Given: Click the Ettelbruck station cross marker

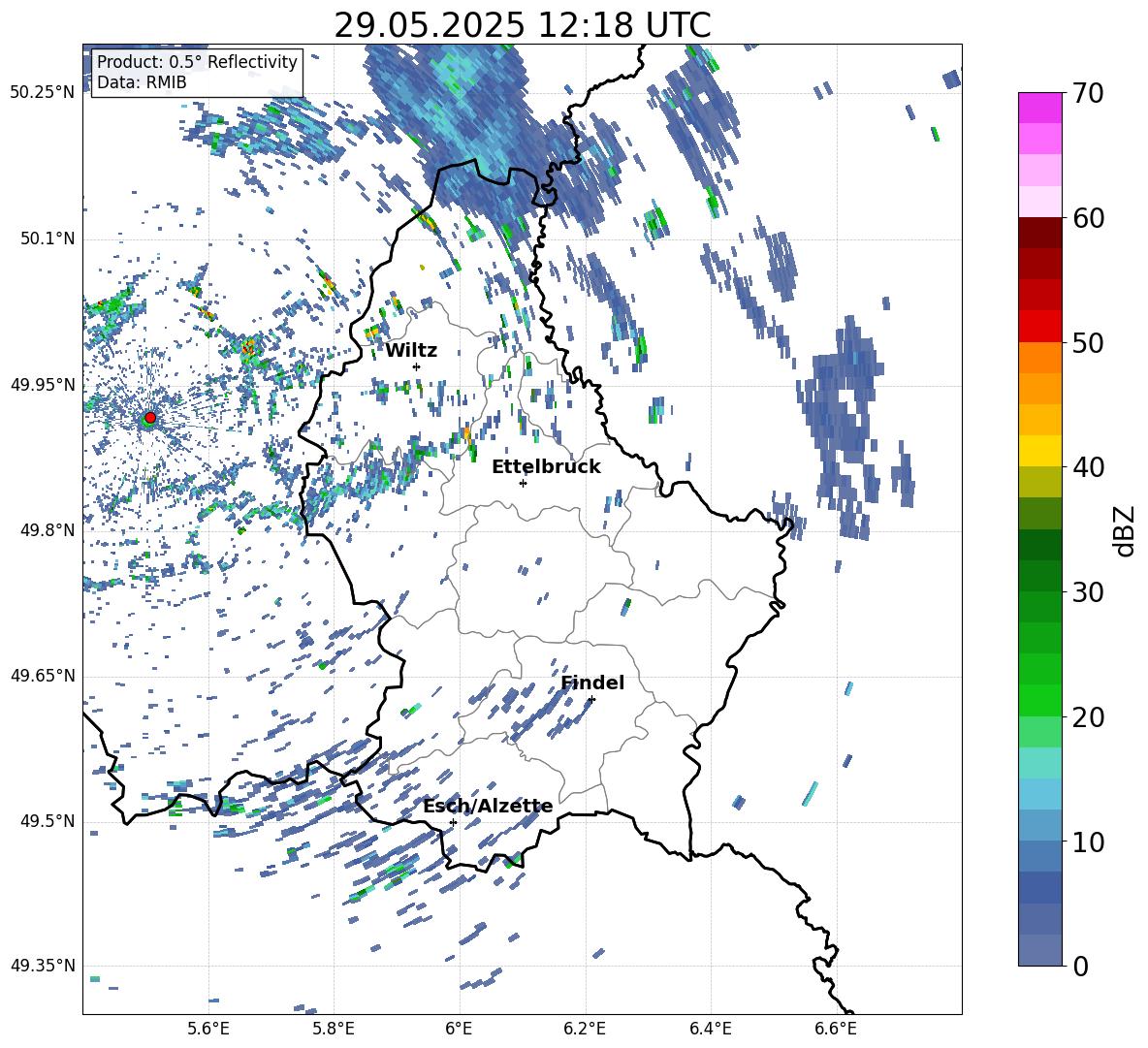Looking at the screenshot, I should (523, 483).
